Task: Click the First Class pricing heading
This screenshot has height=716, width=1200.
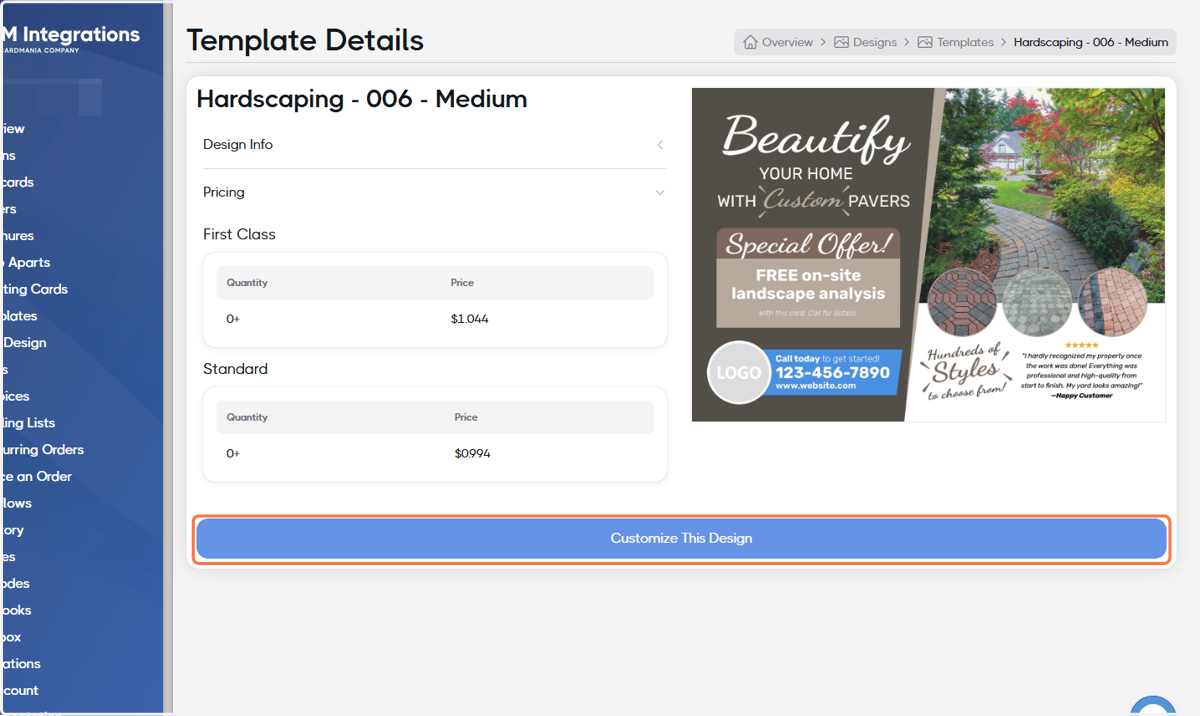Action: point(239,234)
